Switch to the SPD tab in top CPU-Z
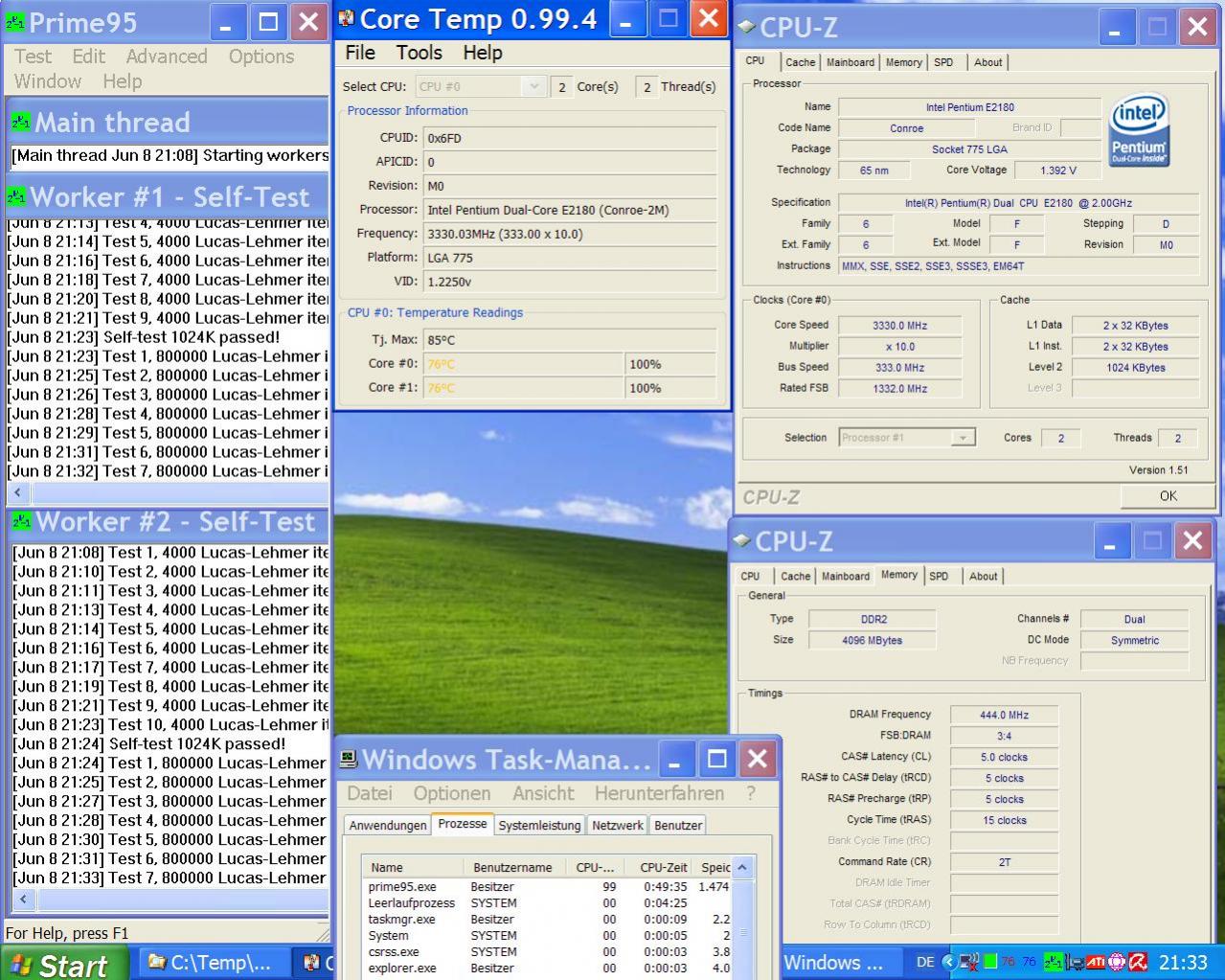Viewport: 1225px width, 980px height. tap(943, 62)
